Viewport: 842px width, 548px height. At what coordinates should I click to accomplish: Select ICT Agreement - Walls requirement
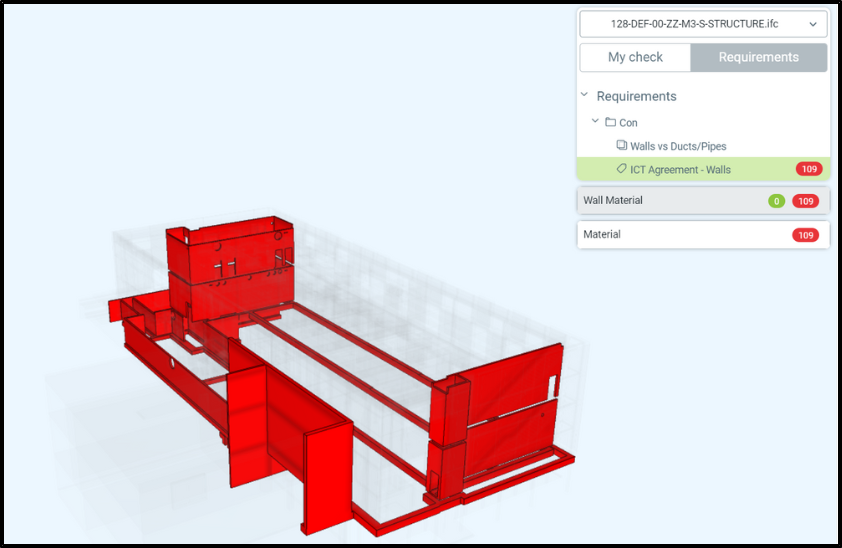[680, 169]
